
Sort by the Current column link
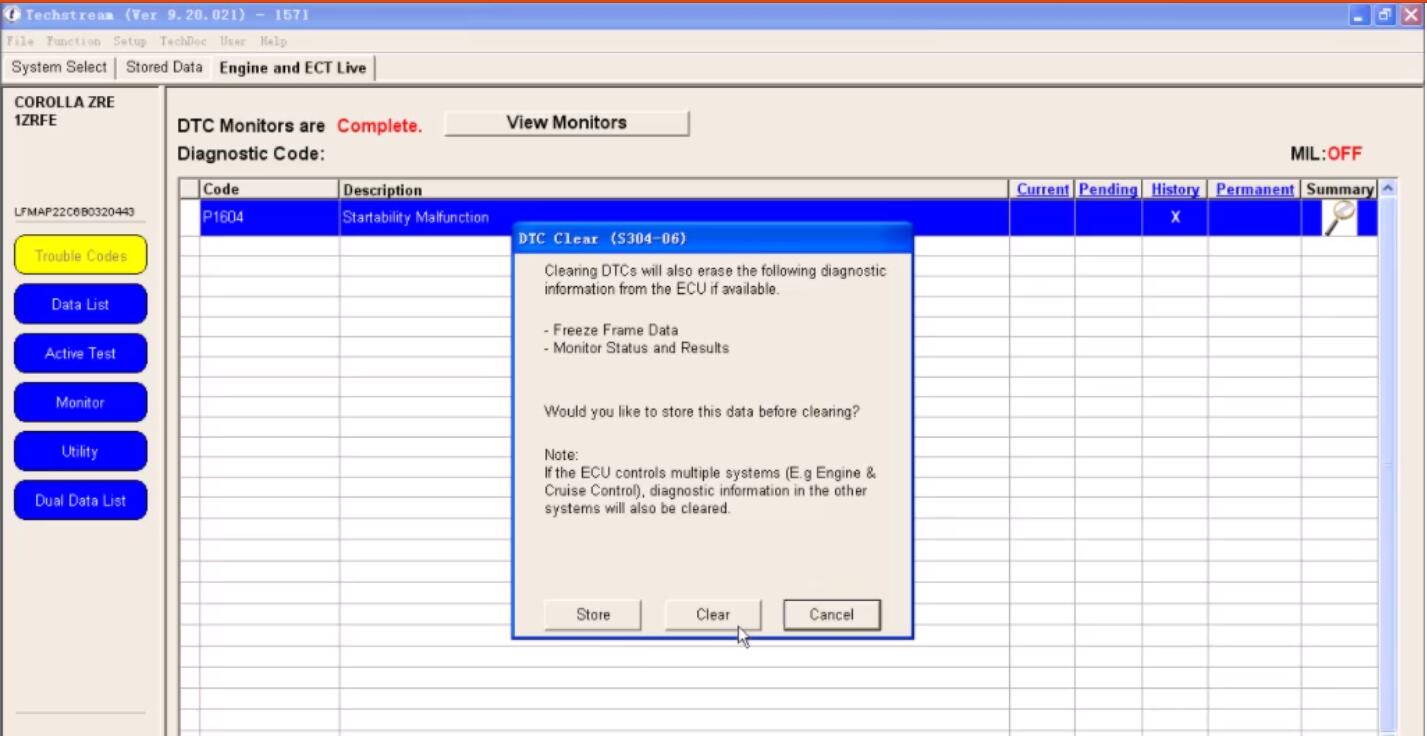tap(1042, 189)
